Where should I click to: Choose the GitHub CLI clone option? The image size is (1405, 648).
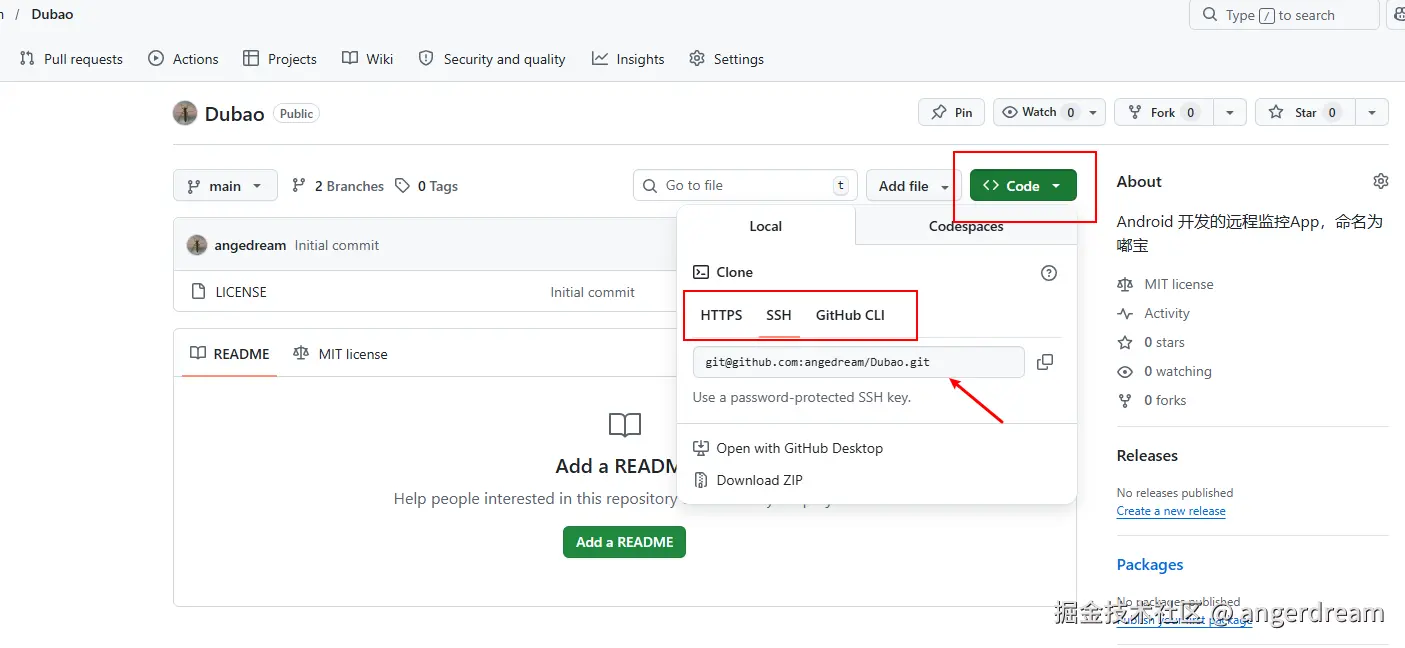pyautogui.click(x=850, y=315)
